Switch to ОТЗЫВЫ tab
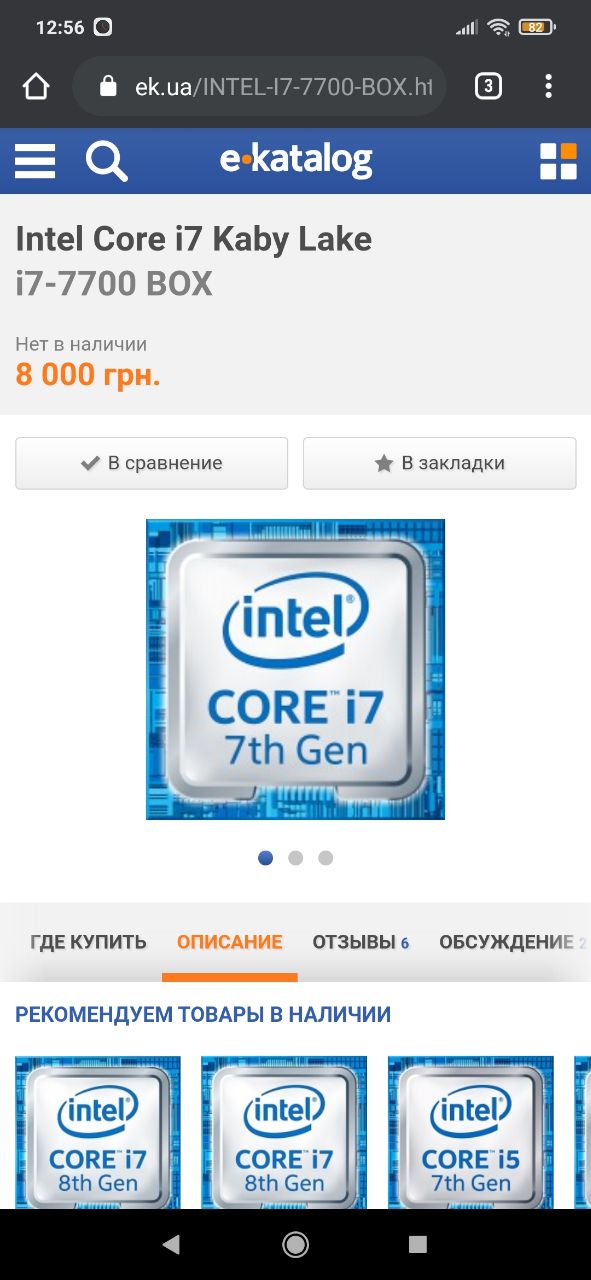Screen dimensions: 591x1280 (x=361, y=942)
